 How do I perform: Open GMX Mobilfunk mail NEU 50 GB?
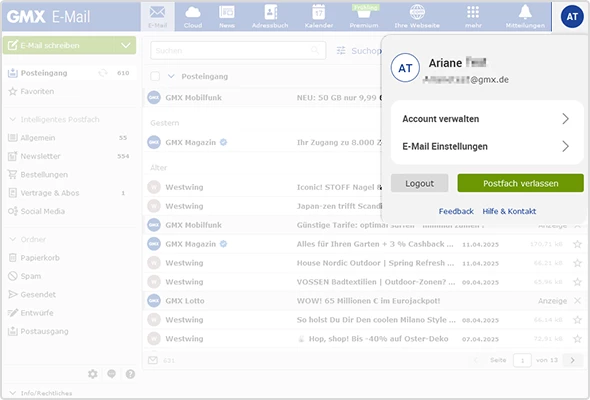point(262,98)
